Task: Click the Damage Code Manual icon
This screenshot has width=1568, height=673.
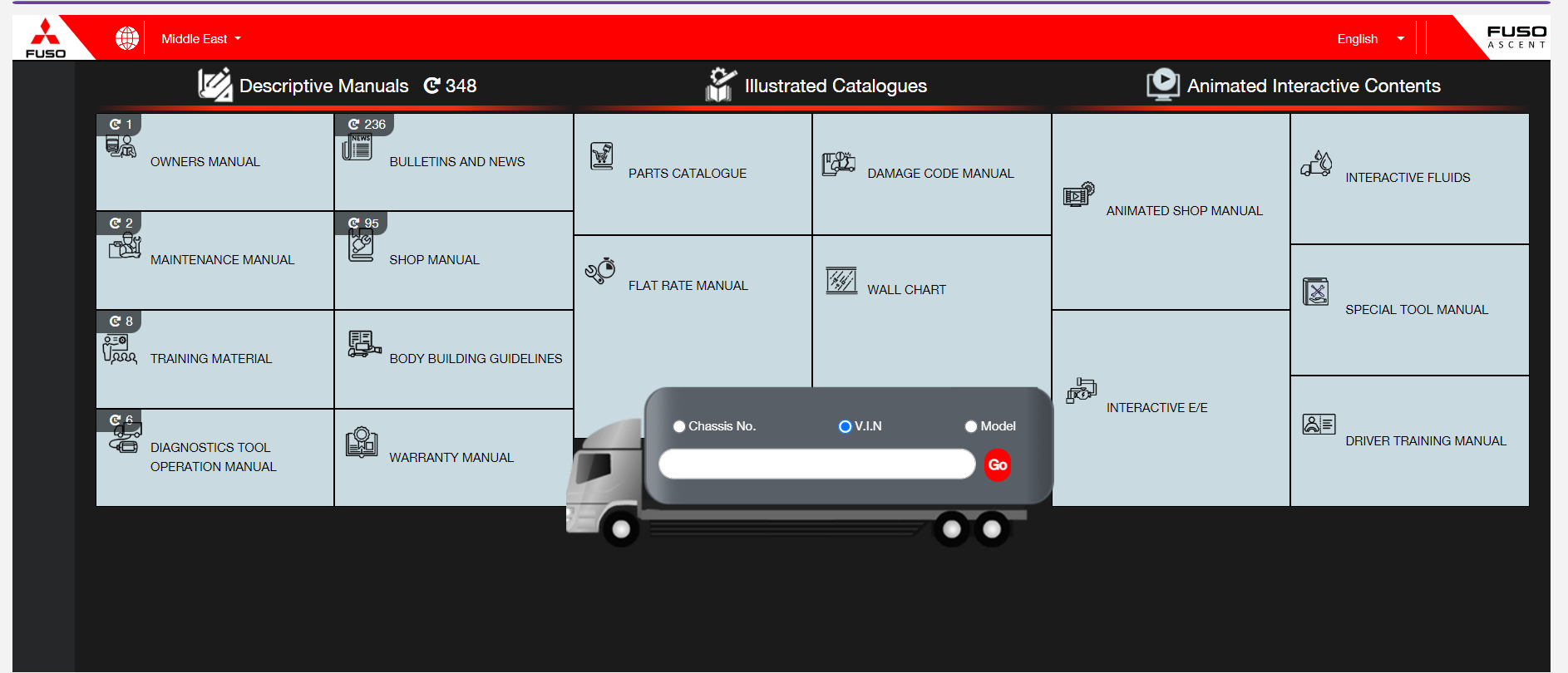Action: (x=839, y=163)
